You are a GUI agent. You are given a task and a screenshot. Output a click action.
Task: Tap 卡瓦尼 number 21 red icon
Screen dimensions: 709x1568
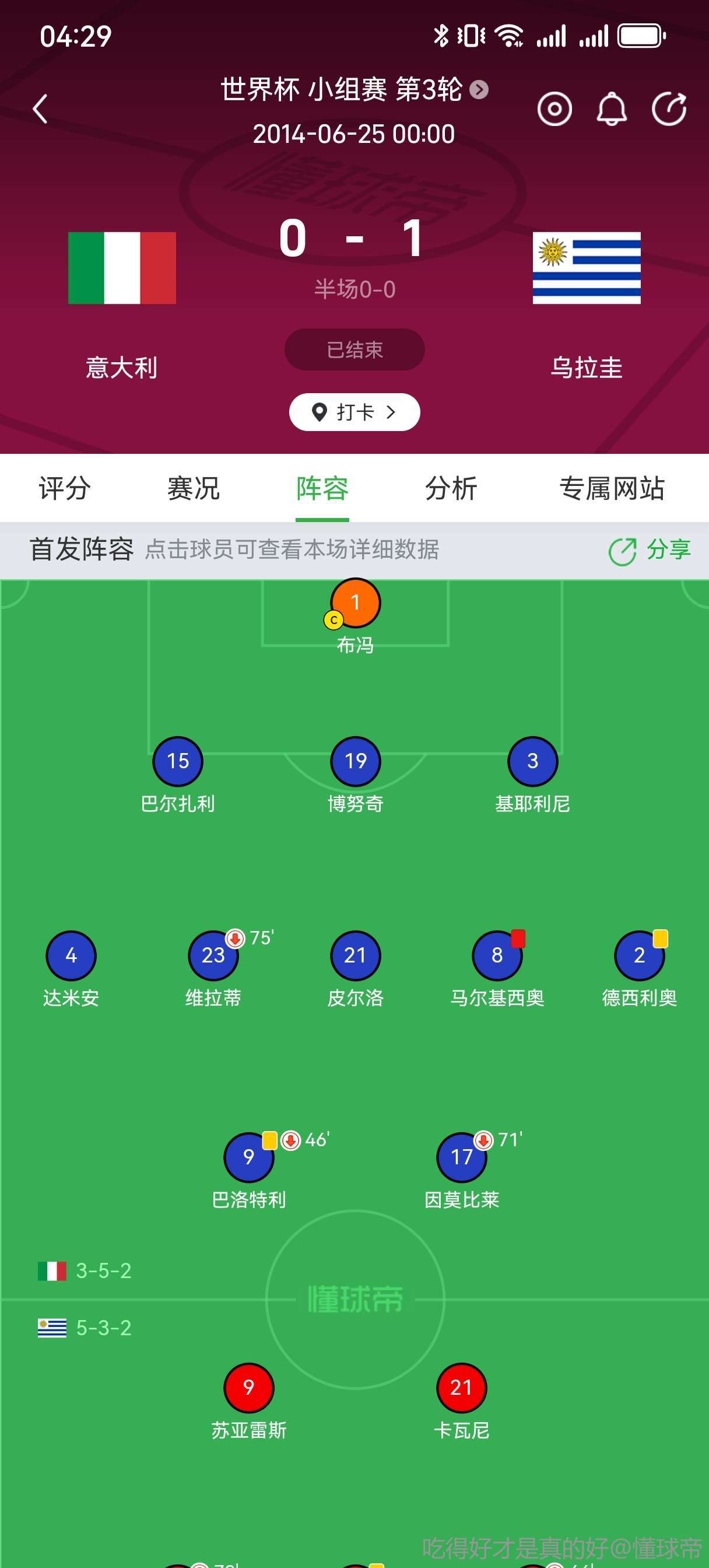point(461,1387)
